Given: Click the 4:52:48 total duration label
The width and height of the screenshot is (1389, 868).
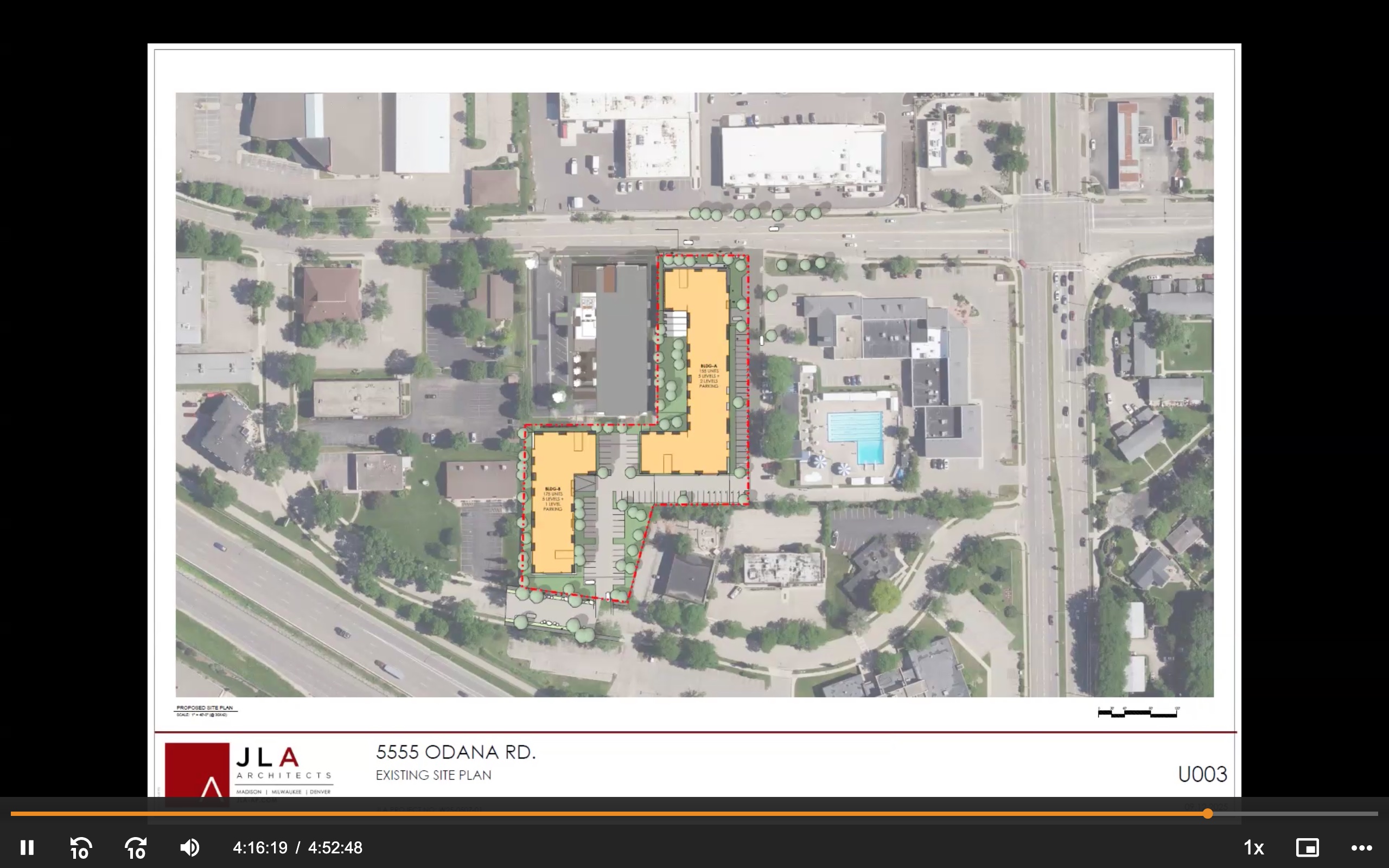Looking at the screenshot, I should [x=335, y=847].
